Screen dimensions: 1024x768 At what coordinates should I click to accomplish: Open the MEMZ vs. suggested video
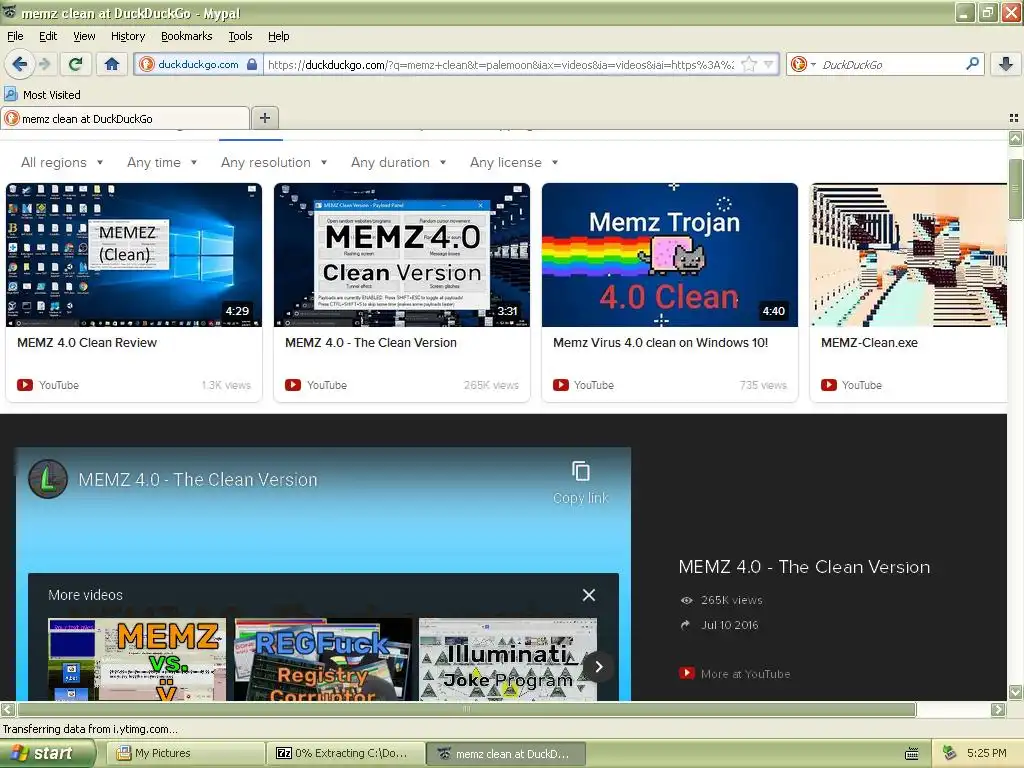137,660
